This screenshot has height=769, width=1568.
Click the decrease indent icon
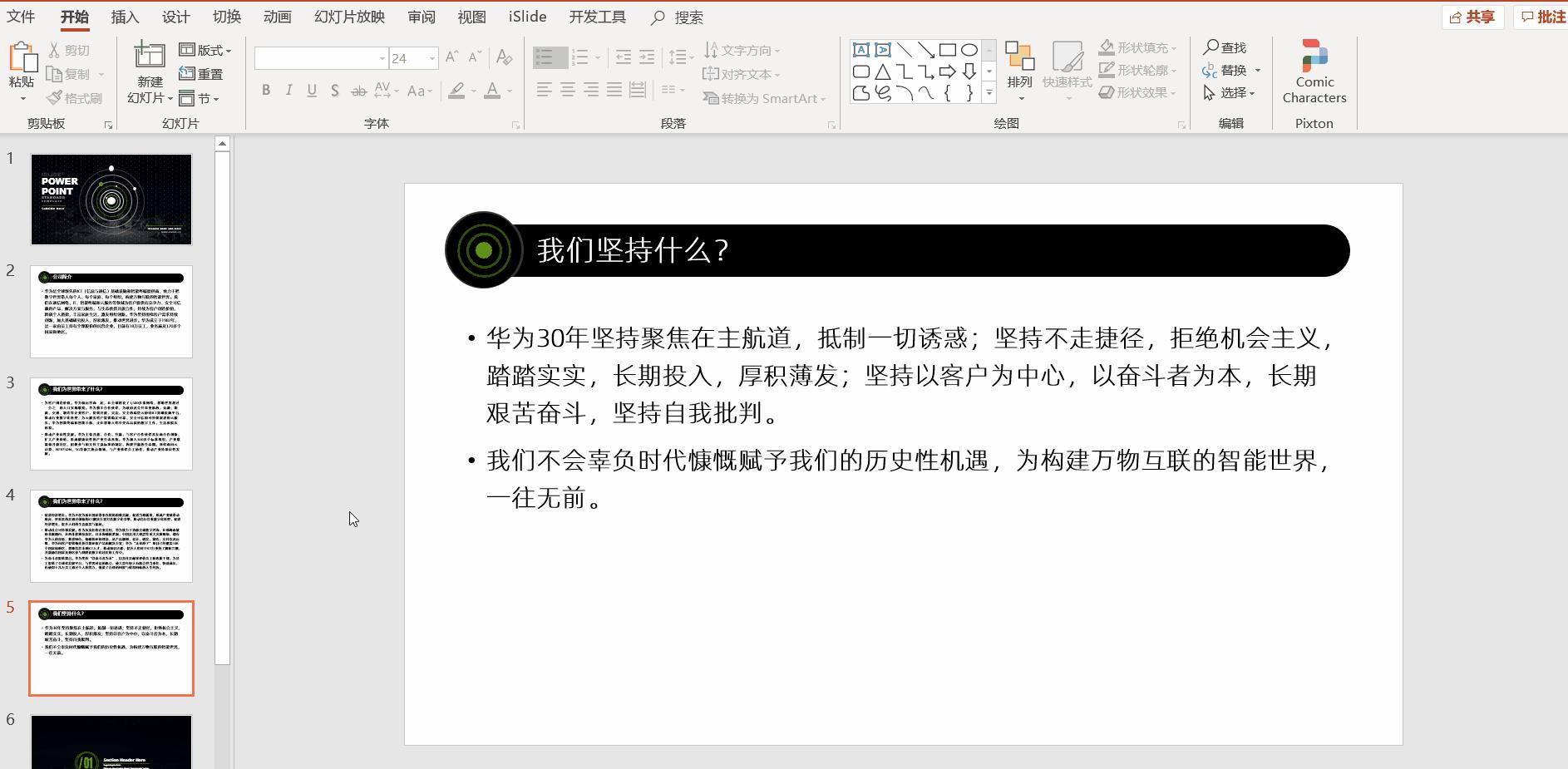[624, 57]
